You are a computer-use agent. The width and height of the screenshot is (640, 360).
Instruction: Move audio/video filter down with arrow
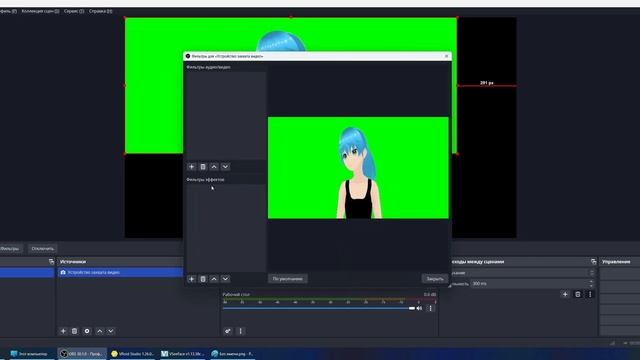[x=225, y=167]
